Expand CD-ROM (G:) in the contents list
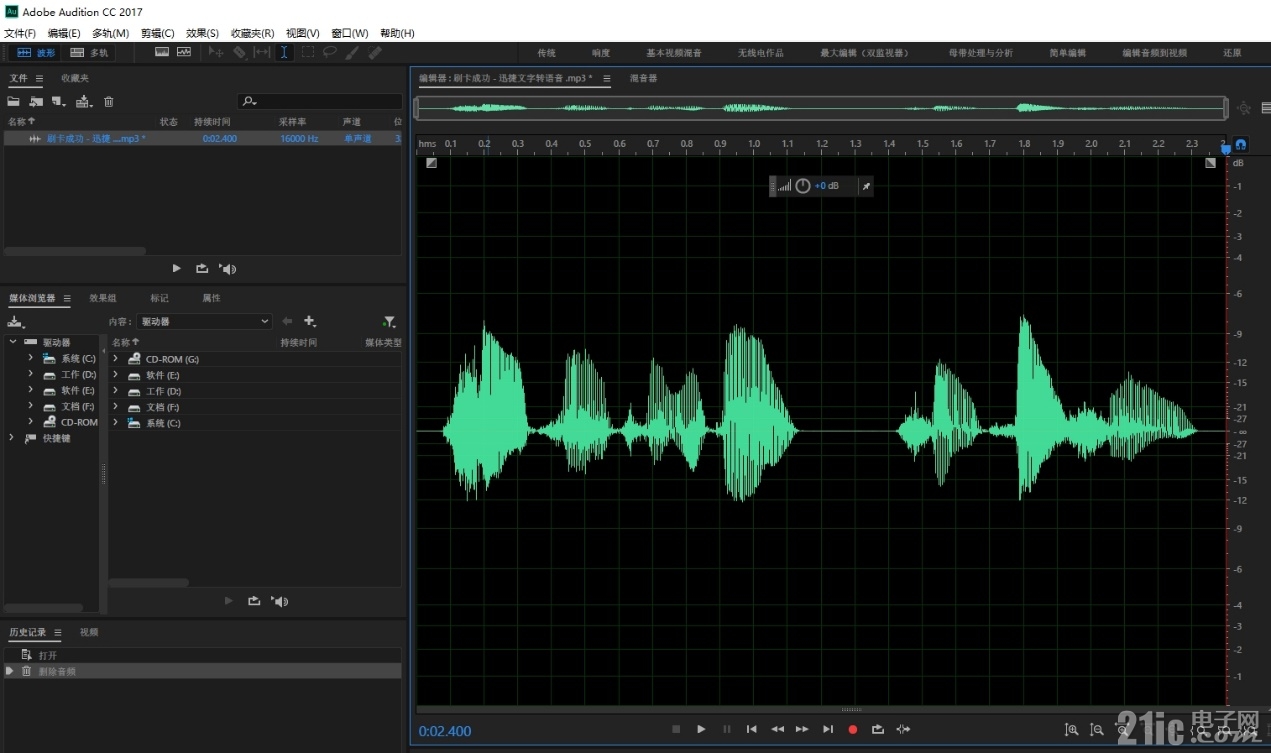 [x=116, y=359]
